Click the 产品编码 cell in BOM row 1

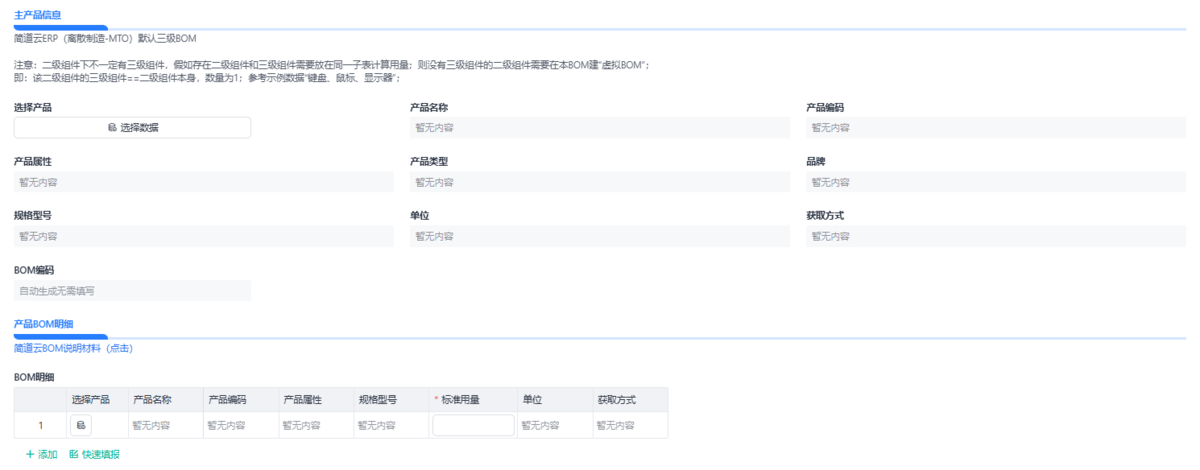tap(240, 425)
